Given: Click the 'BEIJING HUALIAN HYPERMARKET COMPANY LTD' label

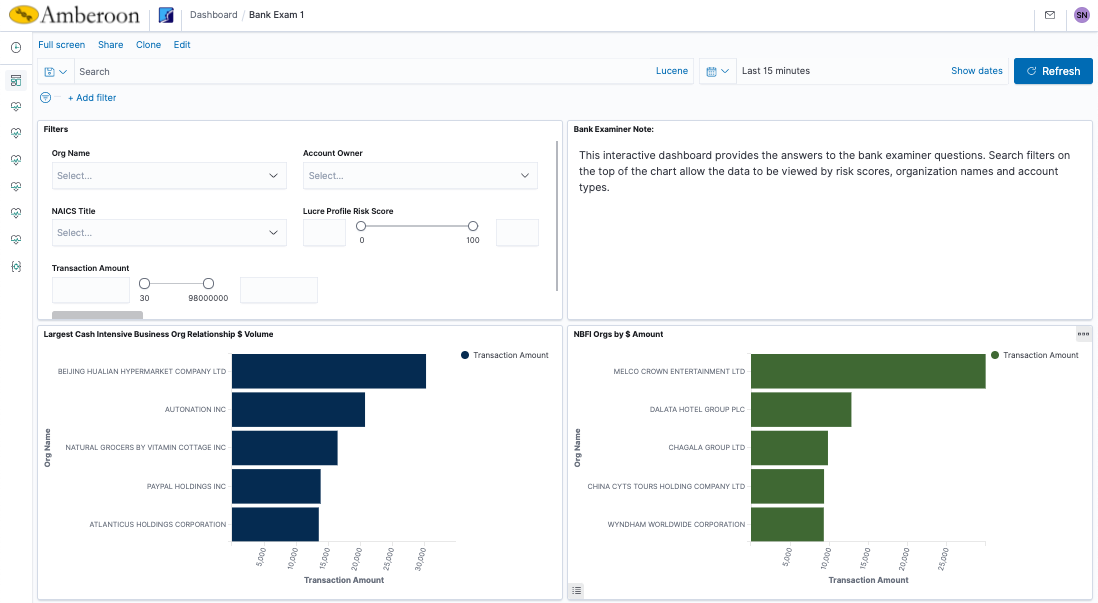Looking at the screenshot, I should [x=142, y=371].
